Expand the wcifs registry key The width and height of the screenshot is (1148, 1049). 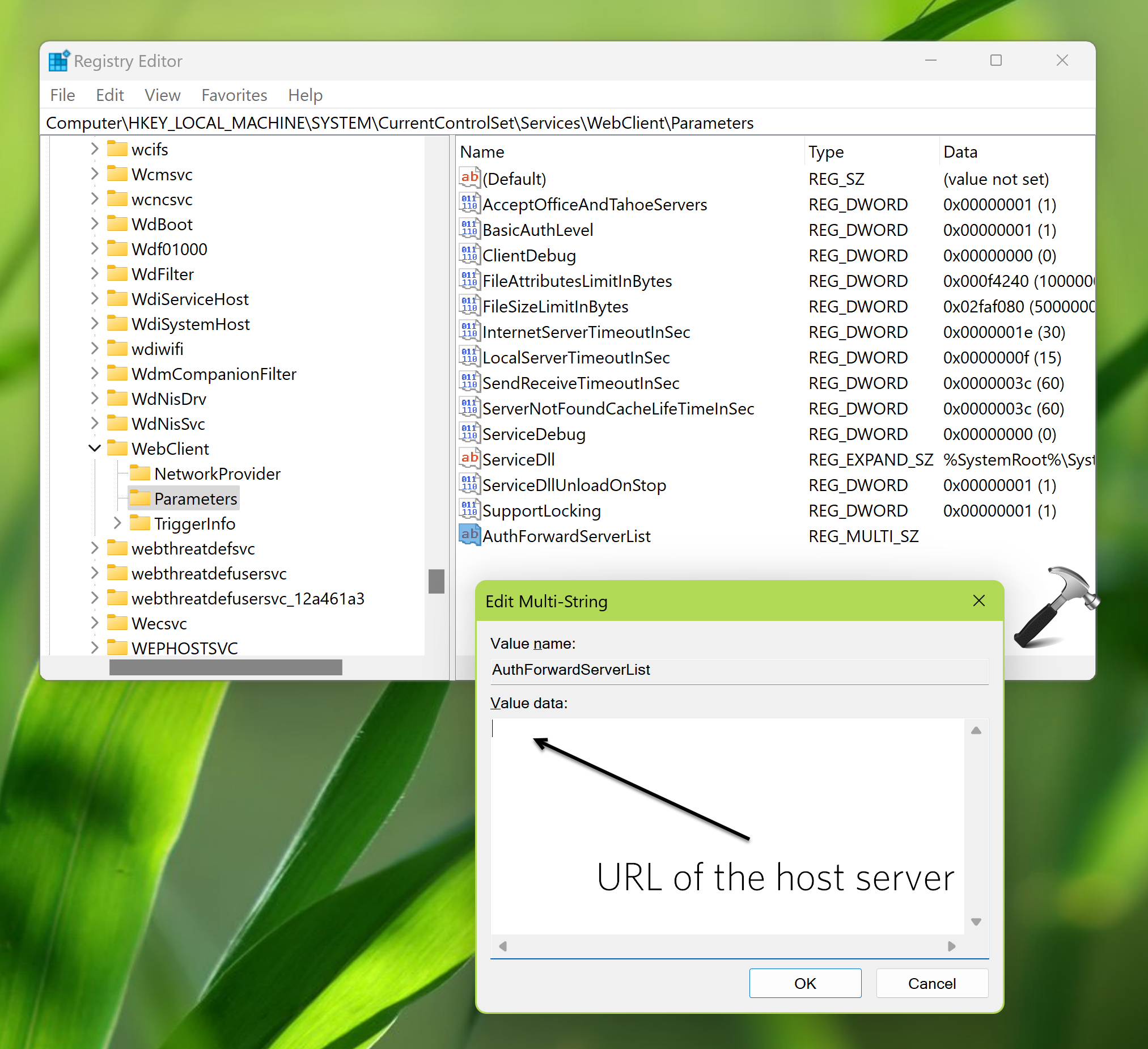[95, 149]
